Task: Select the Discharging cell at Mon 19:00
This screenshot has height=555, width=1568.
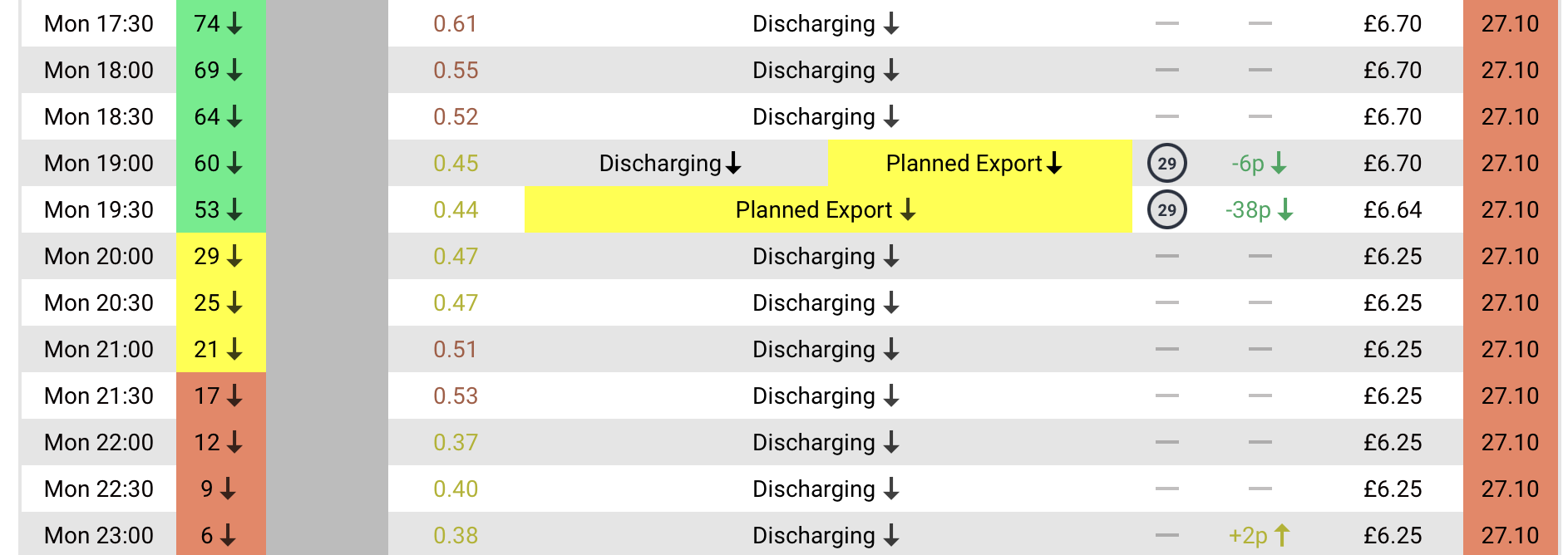Action: click(670, 163)
